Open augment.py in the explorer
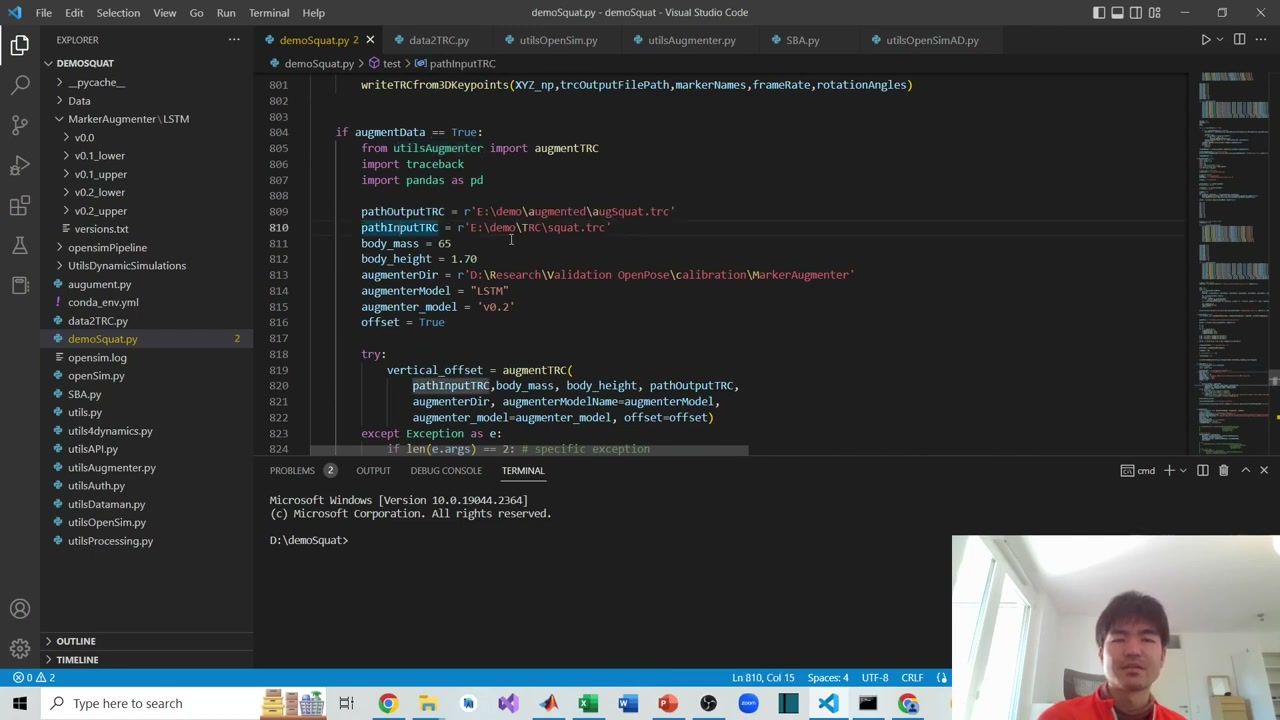Screen dimensions: 1280x720 click(99, 284)
